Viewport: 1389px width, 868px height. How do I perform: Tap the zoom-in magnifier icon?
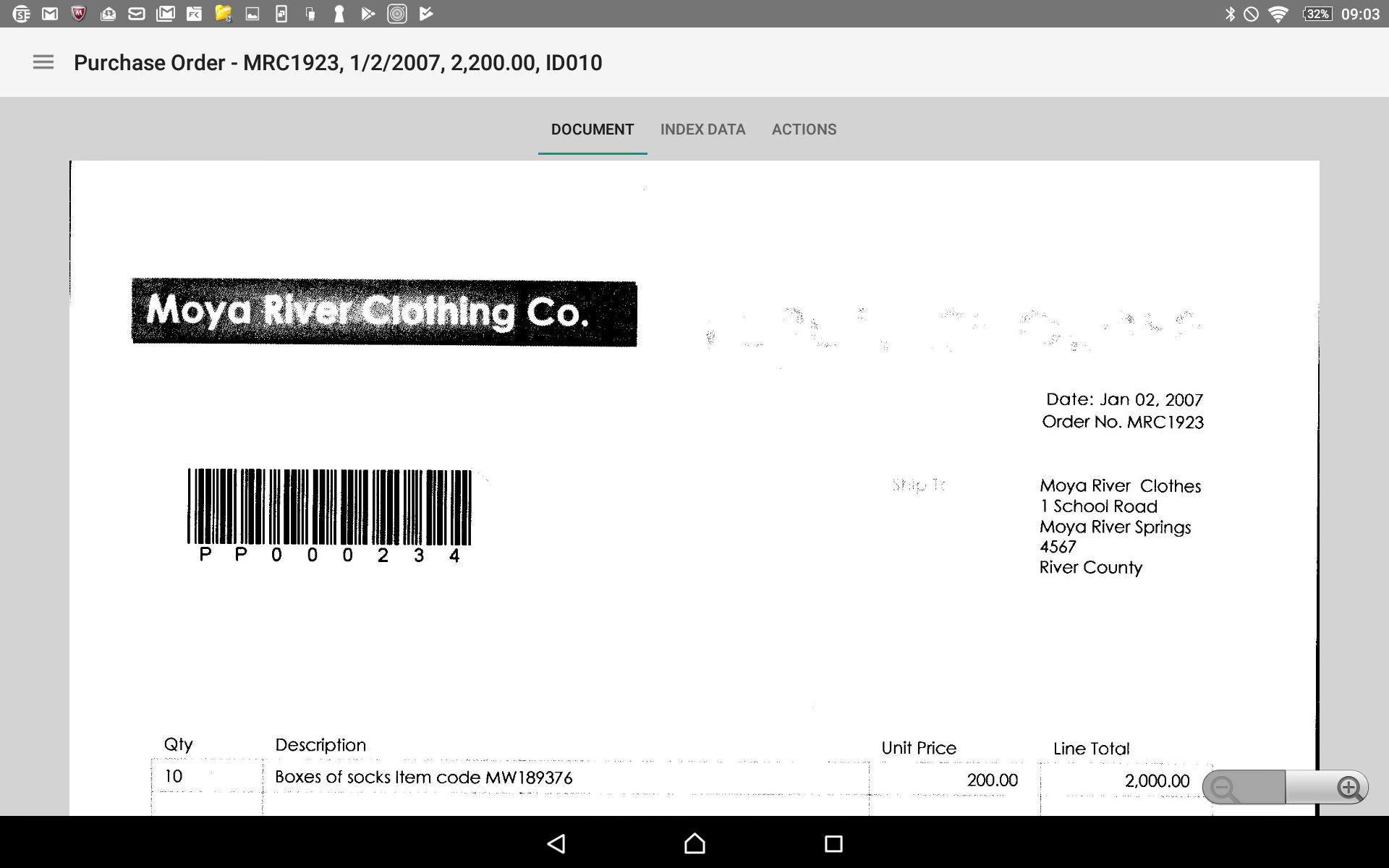coord(1350,787)
